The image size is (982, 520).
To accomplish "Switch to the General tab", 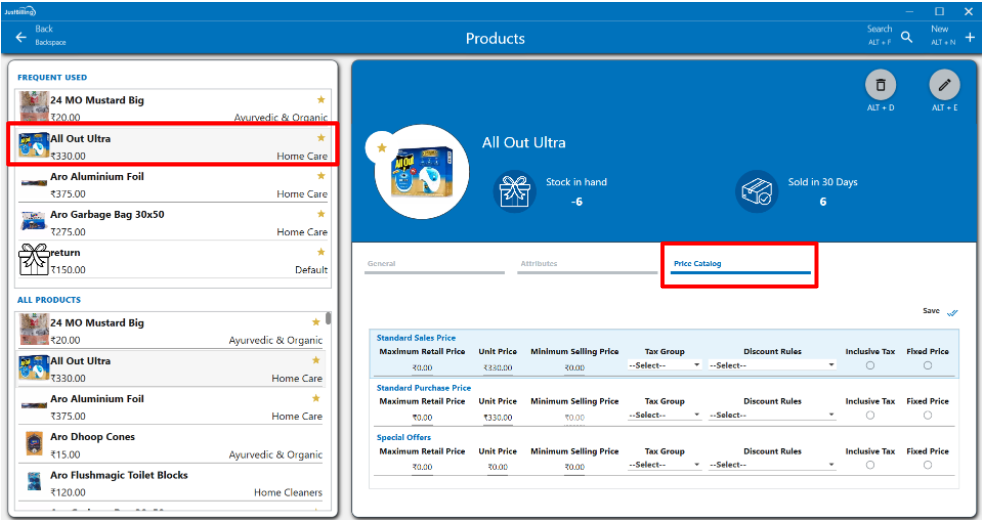I will point(434,265).
